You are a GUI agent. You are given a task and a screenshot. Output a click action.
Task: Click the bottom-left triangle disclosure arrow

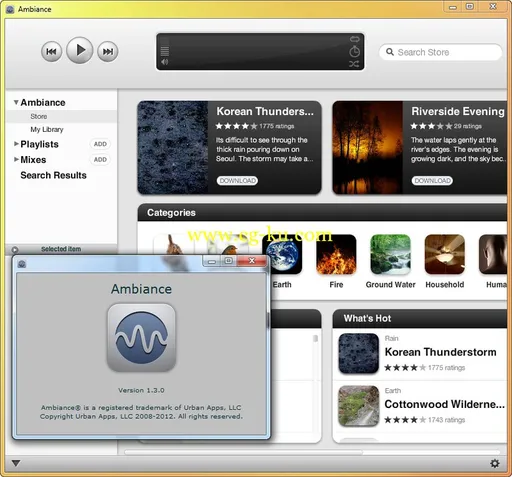coord(16,463)
